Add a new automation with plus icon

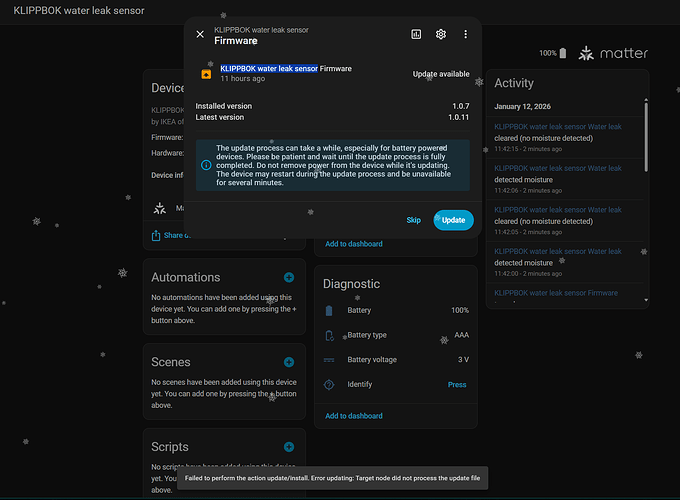click(x=289, y=277)
